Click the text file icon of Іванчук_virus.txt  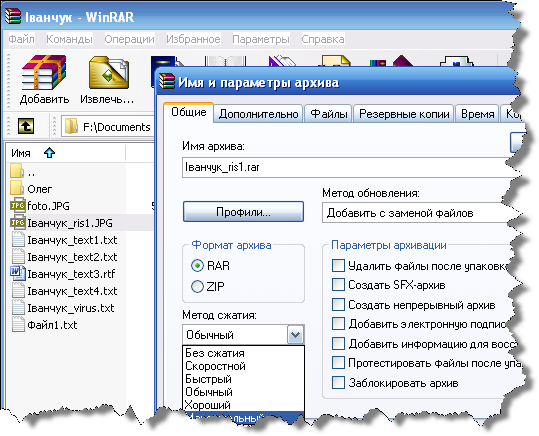click(18, 307)
